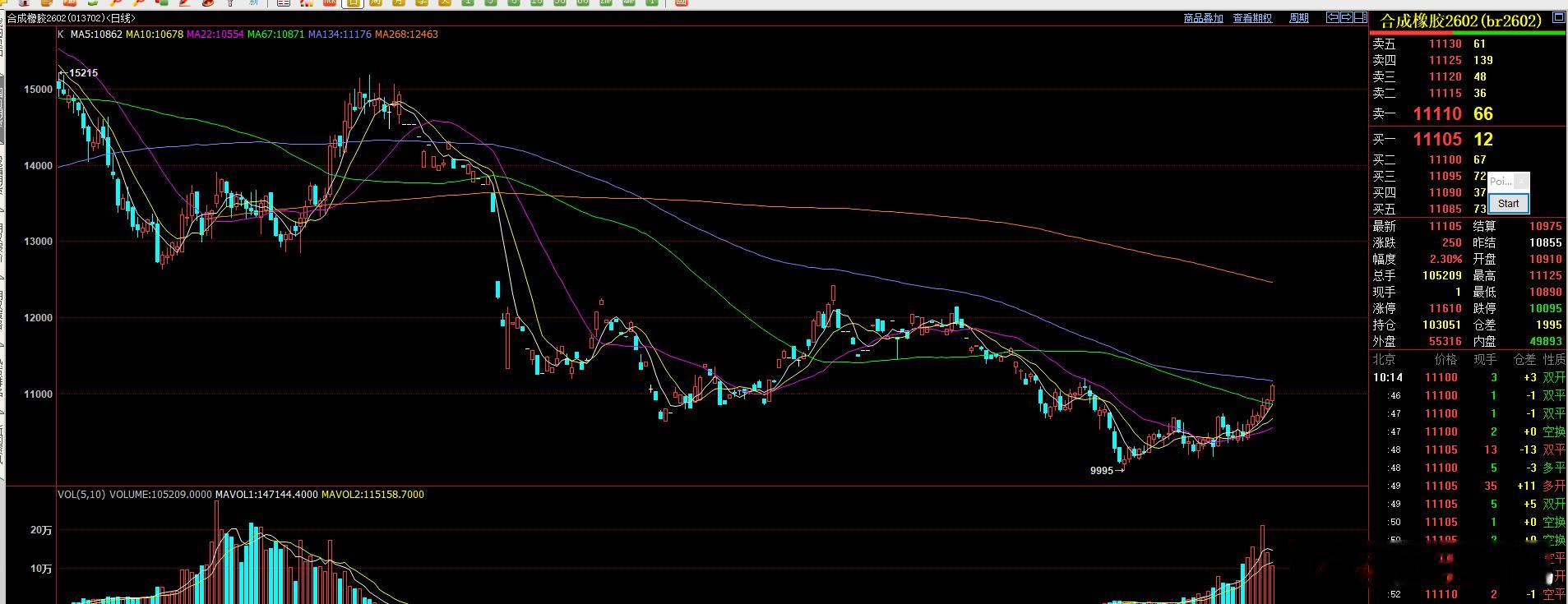This screenshot has height=604, width=1568.
Task: Click the VOLUME:105209.0000 label
Action: pyautogui.click(x=160, y=495)
